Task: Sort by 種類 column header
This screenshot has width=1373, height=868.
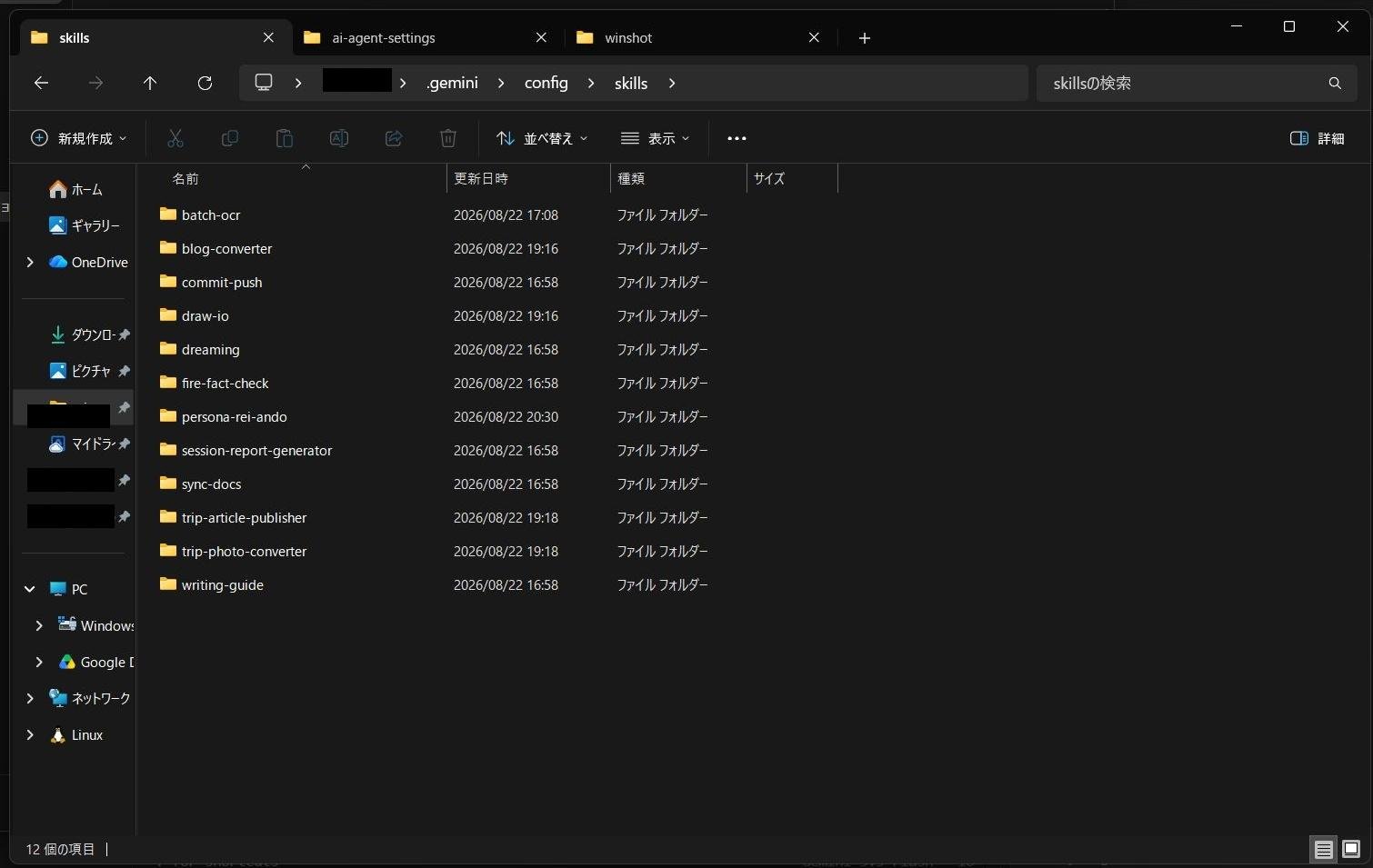Action: [x=678, y=178]
